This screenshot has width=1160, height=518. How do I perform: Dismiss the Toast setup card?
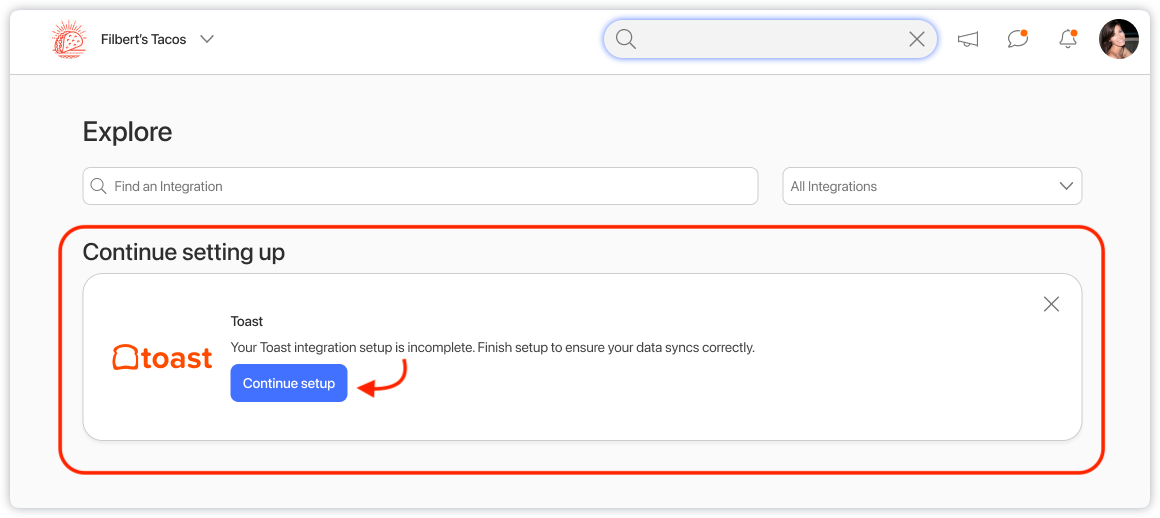point(1051,304)
